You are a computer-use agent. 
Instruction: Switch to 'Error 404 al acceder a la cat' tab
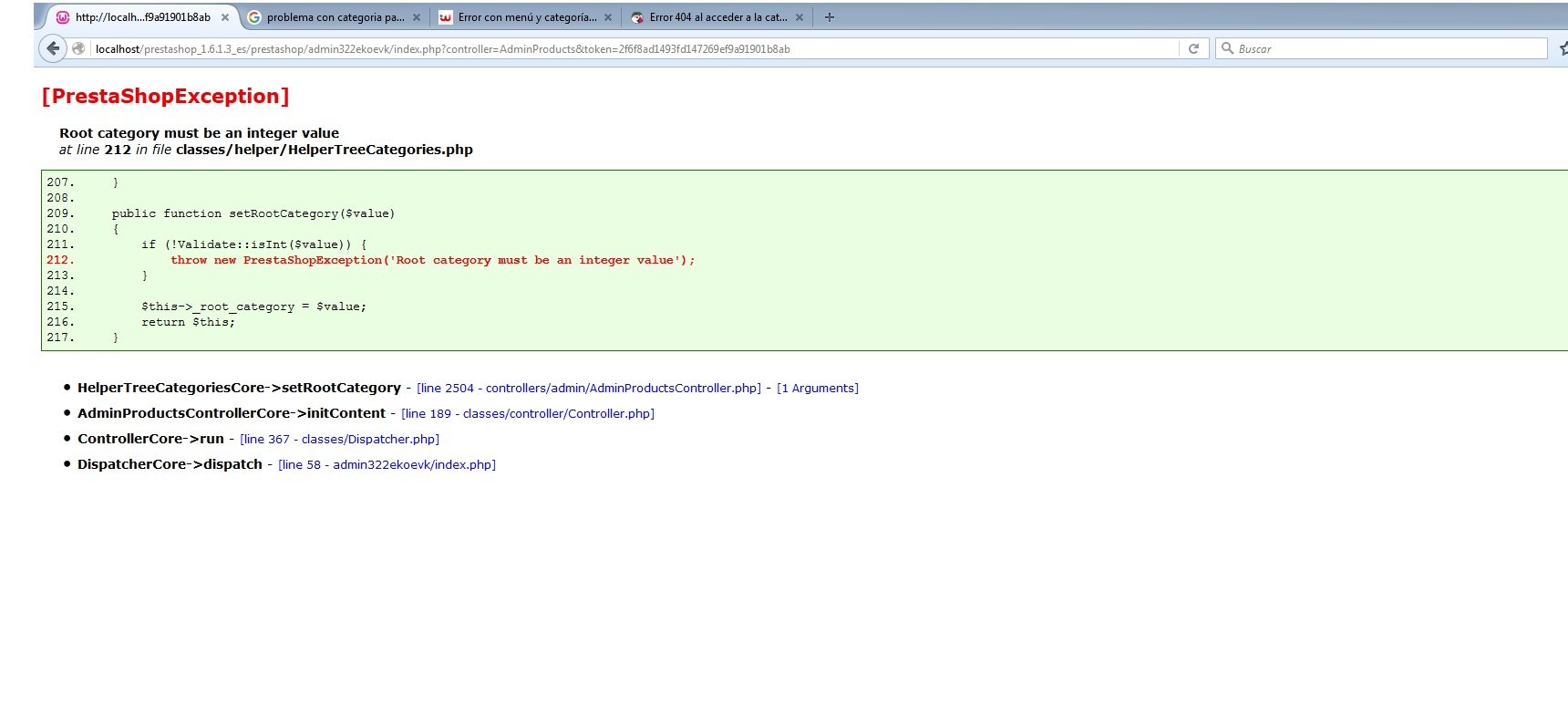pyautogui.click(x=717, y=17)
